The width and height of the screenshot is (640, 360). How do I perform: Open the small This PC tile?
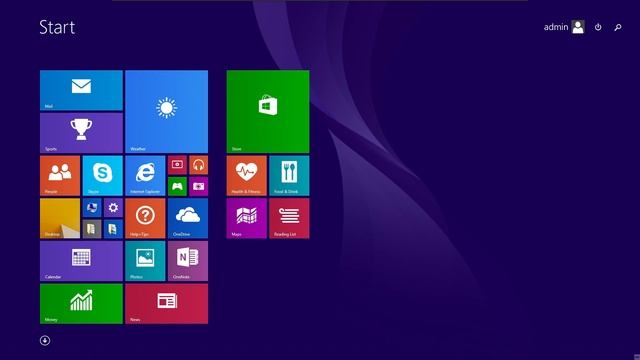tap(92, 208)
